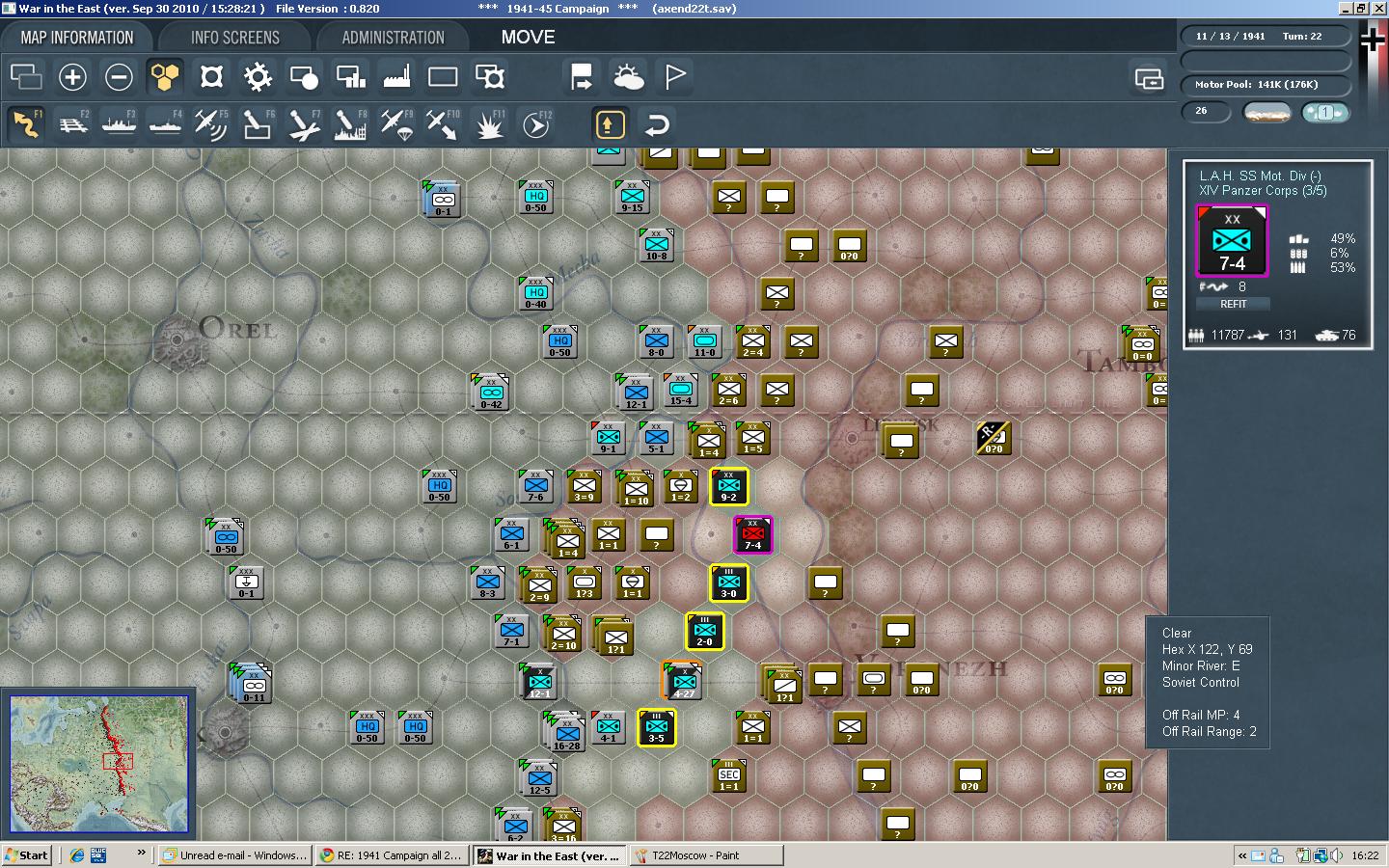Select the red 7-4 unit on map
Image resolution: width=1389 pixels, height=868 pixels.
[752, 534]
